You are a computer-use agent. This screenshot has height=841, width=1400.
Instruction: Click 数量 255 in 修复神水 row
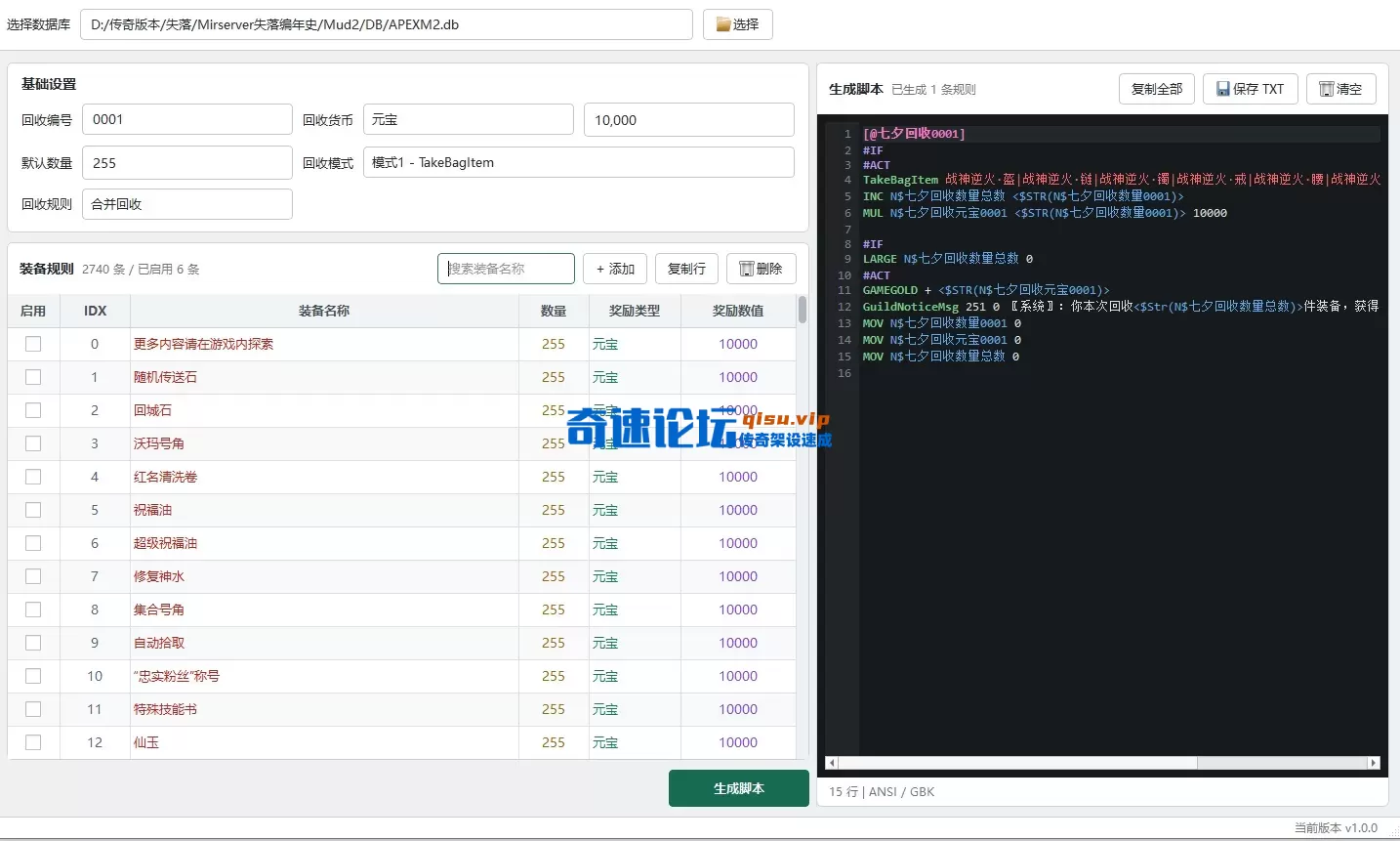click(554, 576)
